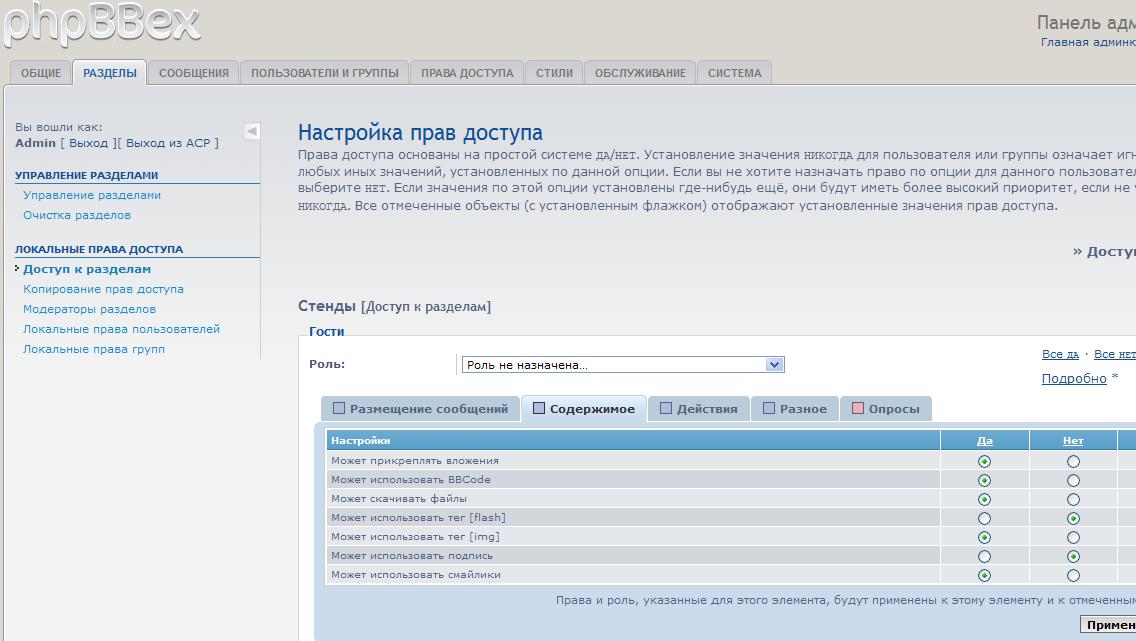Click the 'Выход из ACP' link
The width and height of the screenshot is (1136, 641).
[x=168, y=143]
